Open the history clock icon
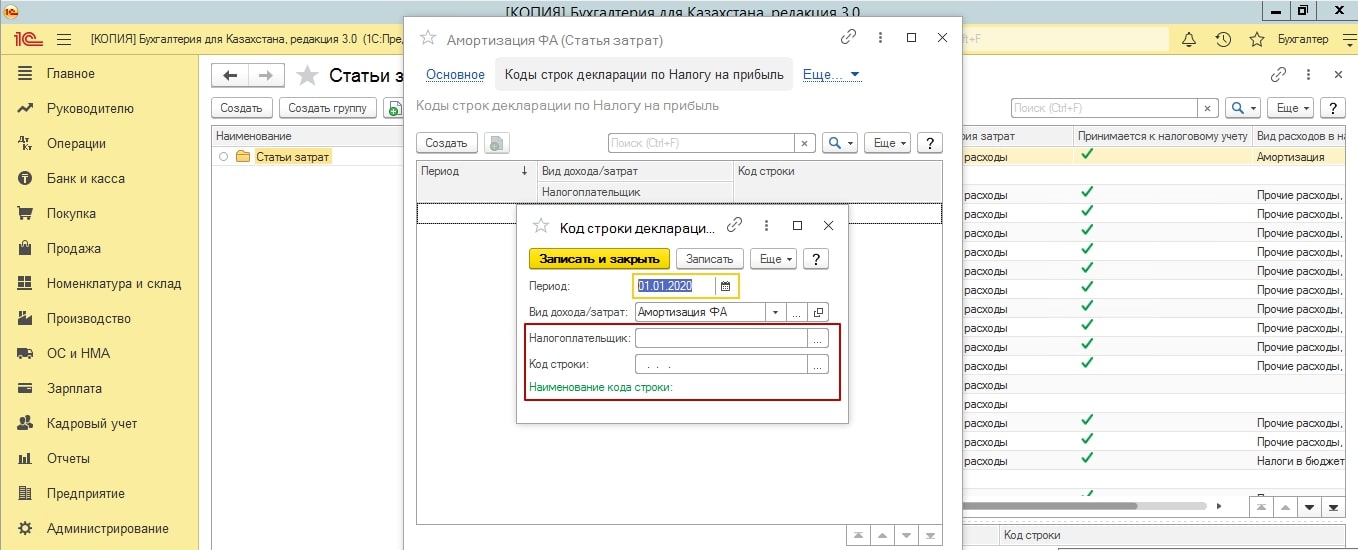The image size is (1358, 550). point(1223,40)
